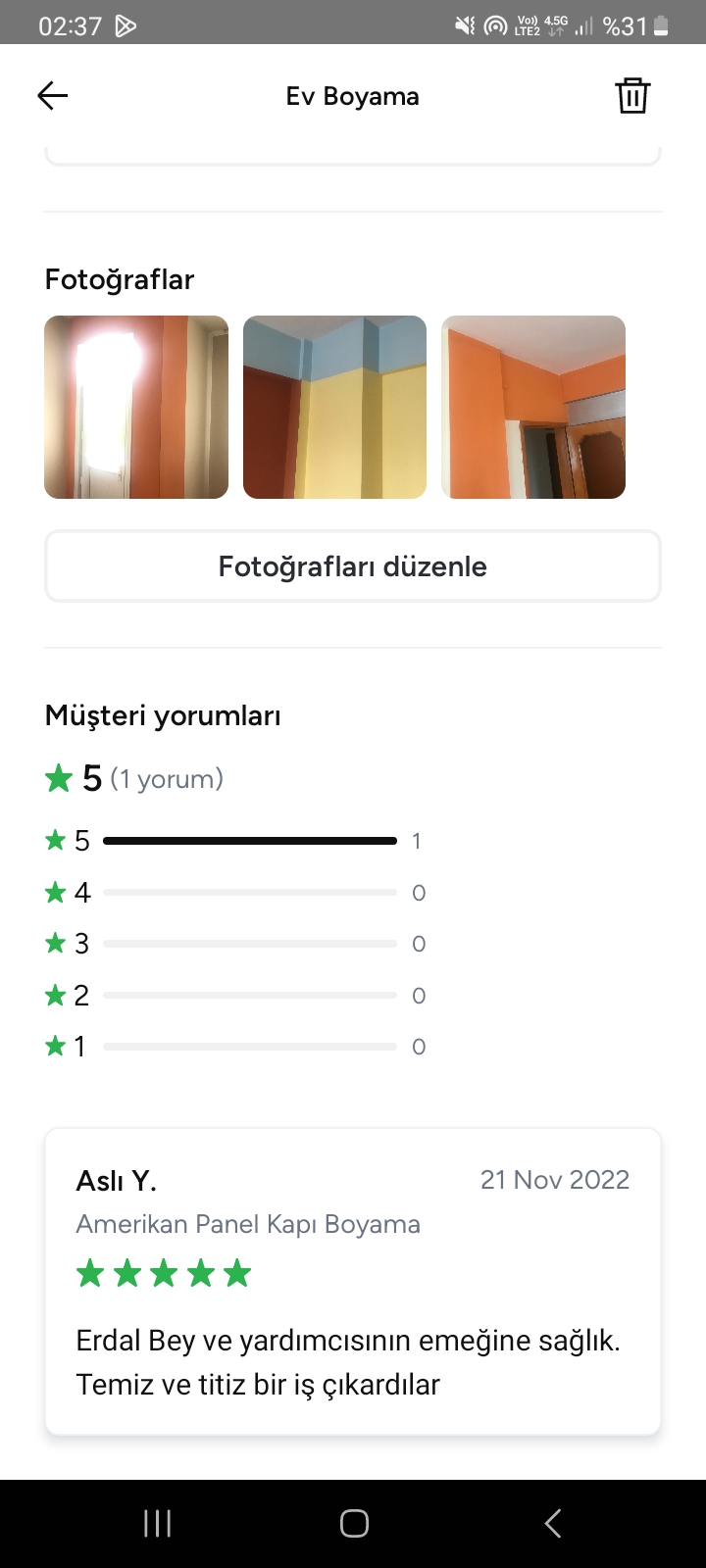The width and height of the screenshot is (706, 1568).
Task: Open Aslı Y. review card
Action: (x=353, y=1282)
